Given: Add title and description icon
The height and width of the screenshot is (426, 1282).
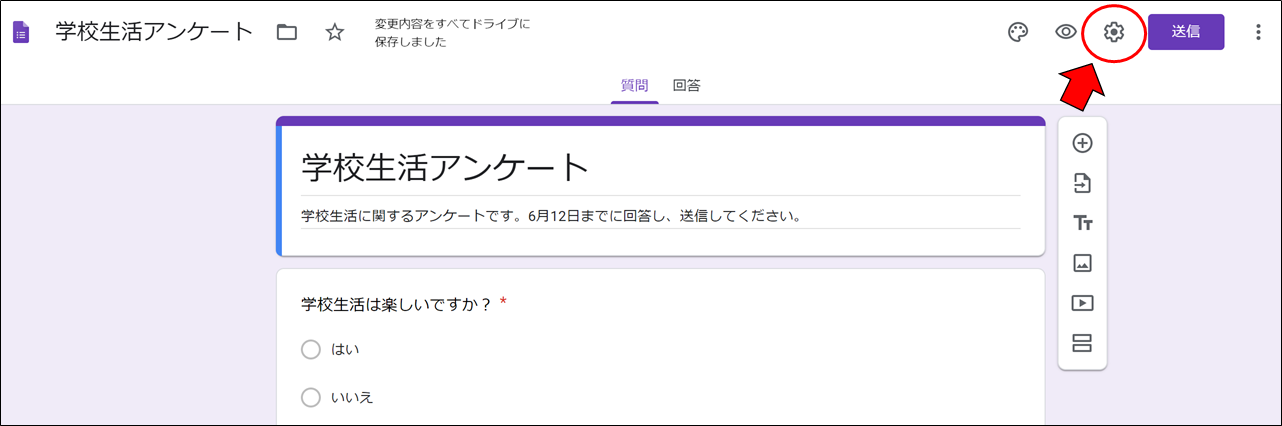Looking at the screenshot, I should [1082, 223].
